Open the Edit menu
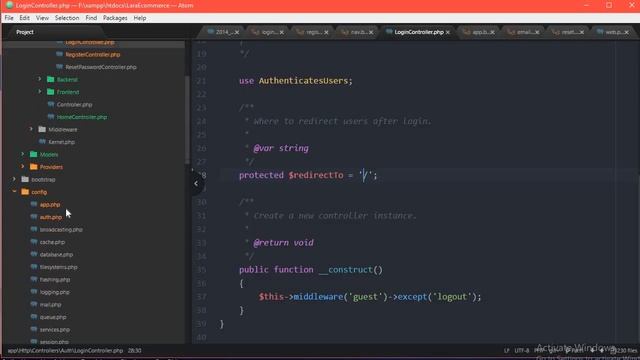Viewport: 640px width, 360px height. click(x=24, y=18)
